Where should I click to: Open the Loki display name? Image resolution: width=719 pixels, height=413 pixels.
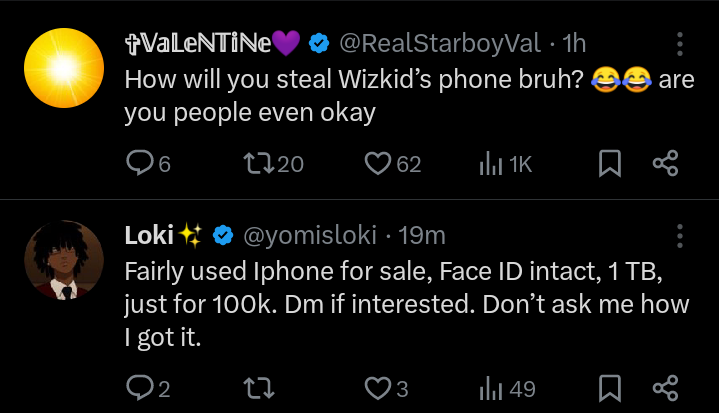pos(149,235)
